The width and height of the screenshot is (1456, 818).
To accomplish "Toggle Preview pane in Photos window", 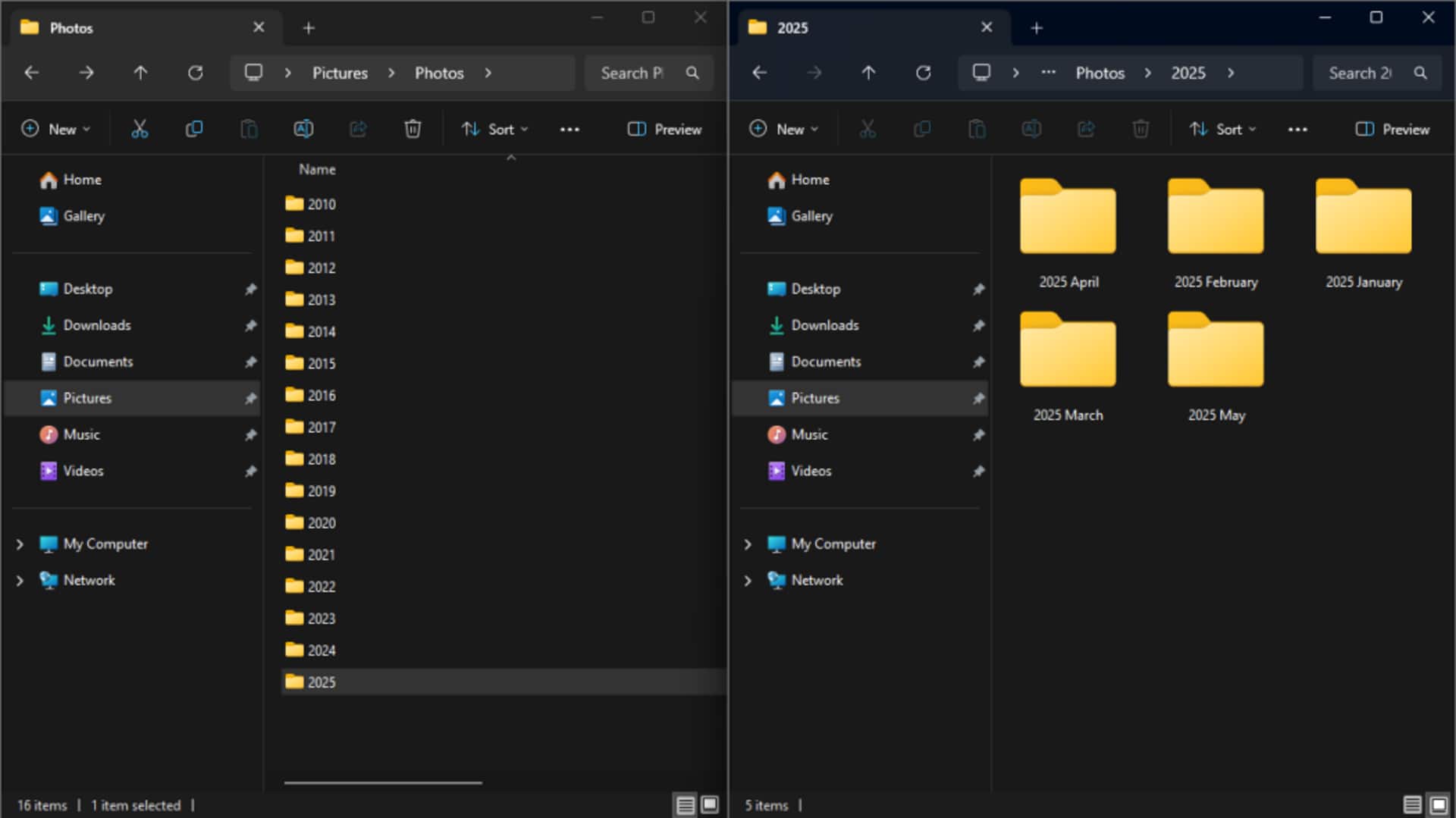I will point(664,130).
